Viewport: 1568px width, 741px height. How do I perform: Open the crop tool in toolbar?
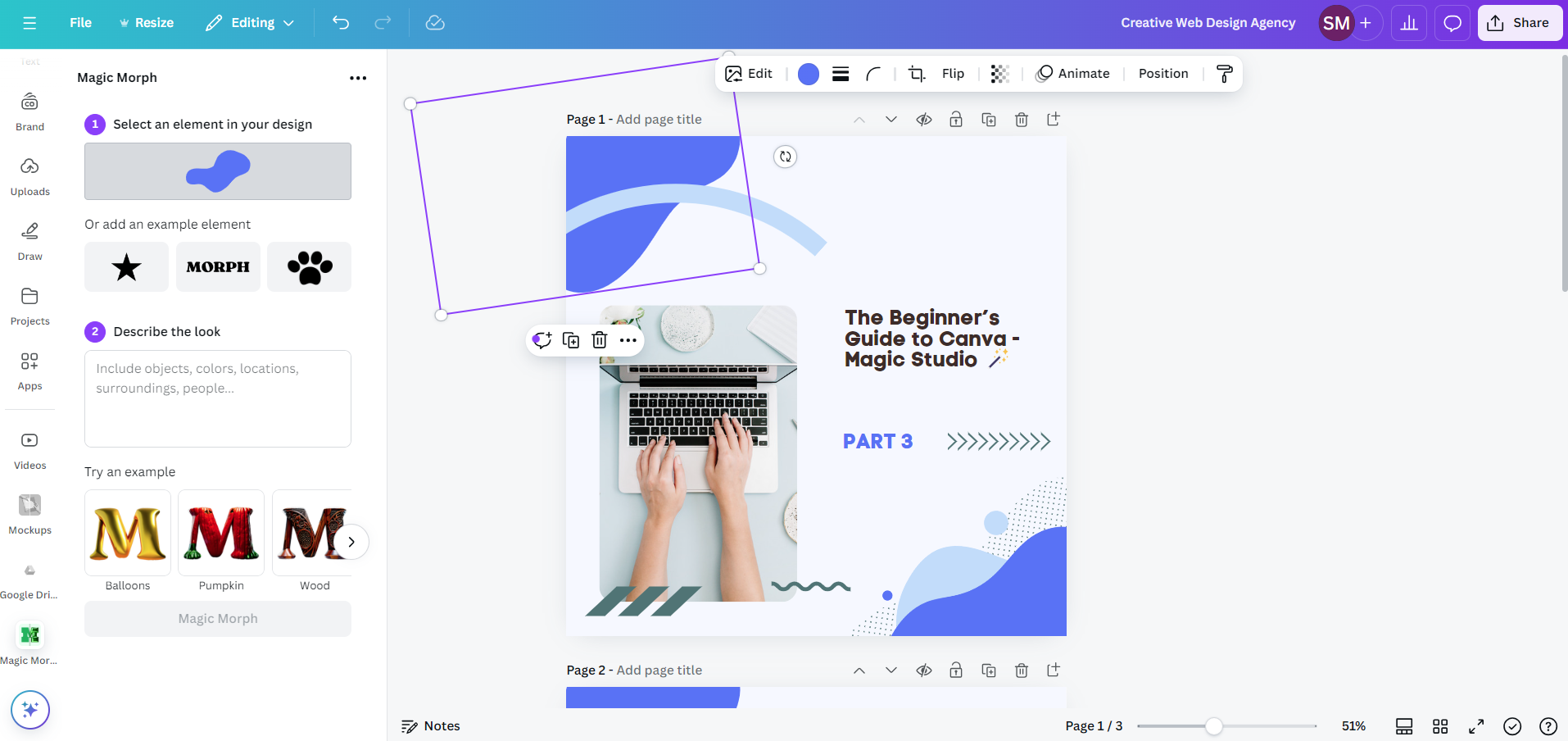(917, 74)
